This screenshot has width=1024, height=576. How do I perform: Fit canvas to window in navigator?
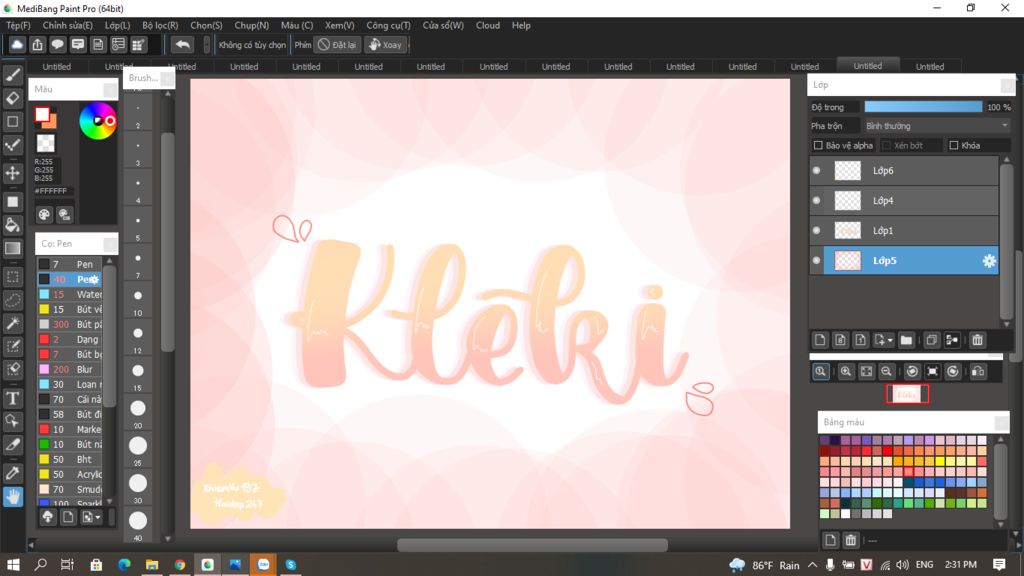coord(866,372)
